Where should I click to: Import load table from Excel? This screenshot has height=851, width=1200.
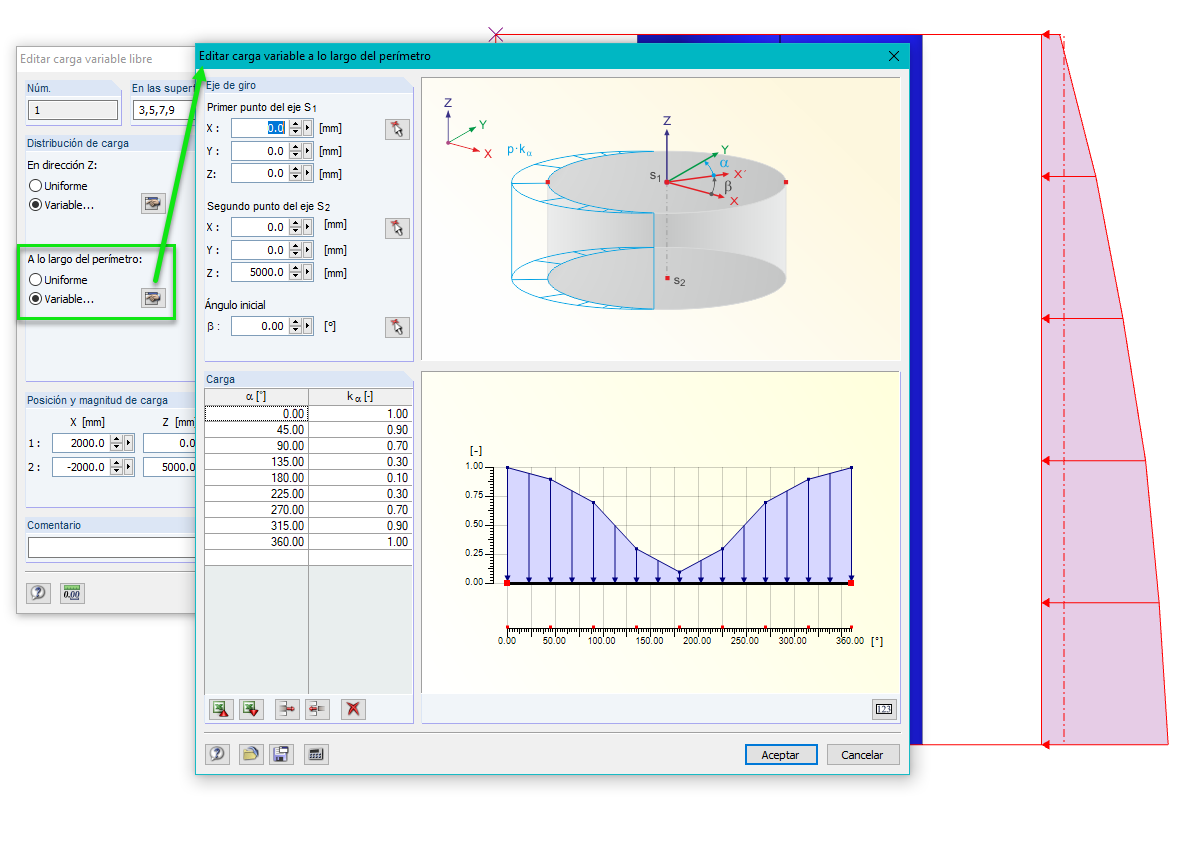coord(251,709)
